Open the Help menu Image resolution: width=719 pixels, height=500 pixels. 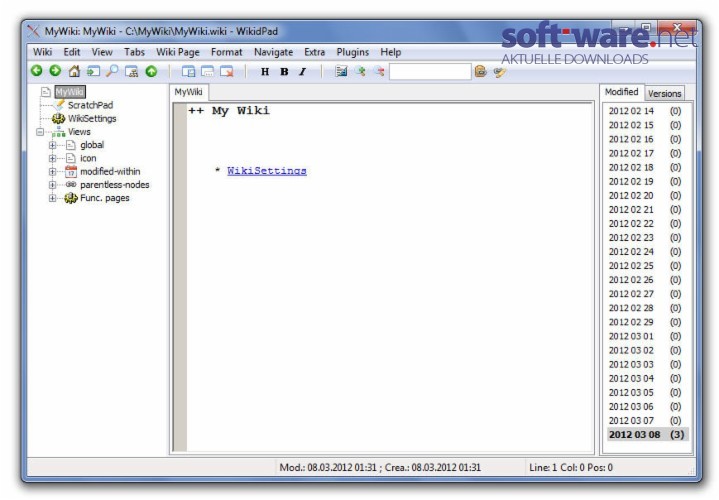tap(391, 52)
